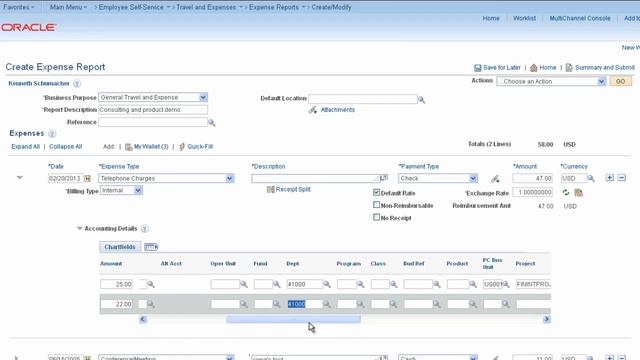Collapse the Telephone Charges expense line

click(19, 178)
